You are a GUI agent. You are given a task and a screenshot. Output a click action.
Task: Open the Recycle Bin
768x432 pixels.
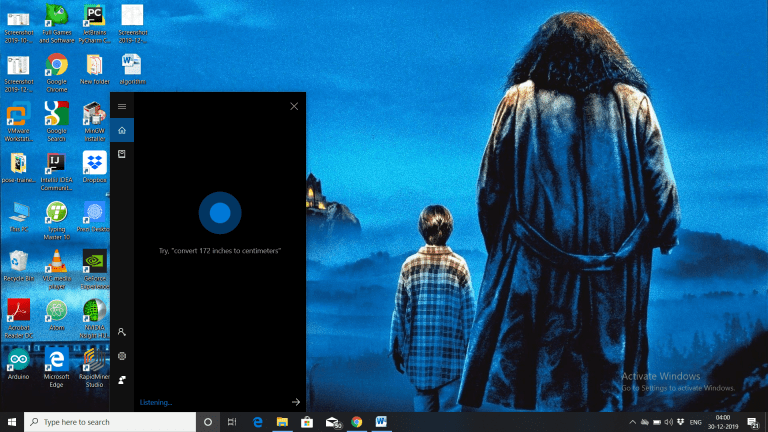[x=19, y=265]
